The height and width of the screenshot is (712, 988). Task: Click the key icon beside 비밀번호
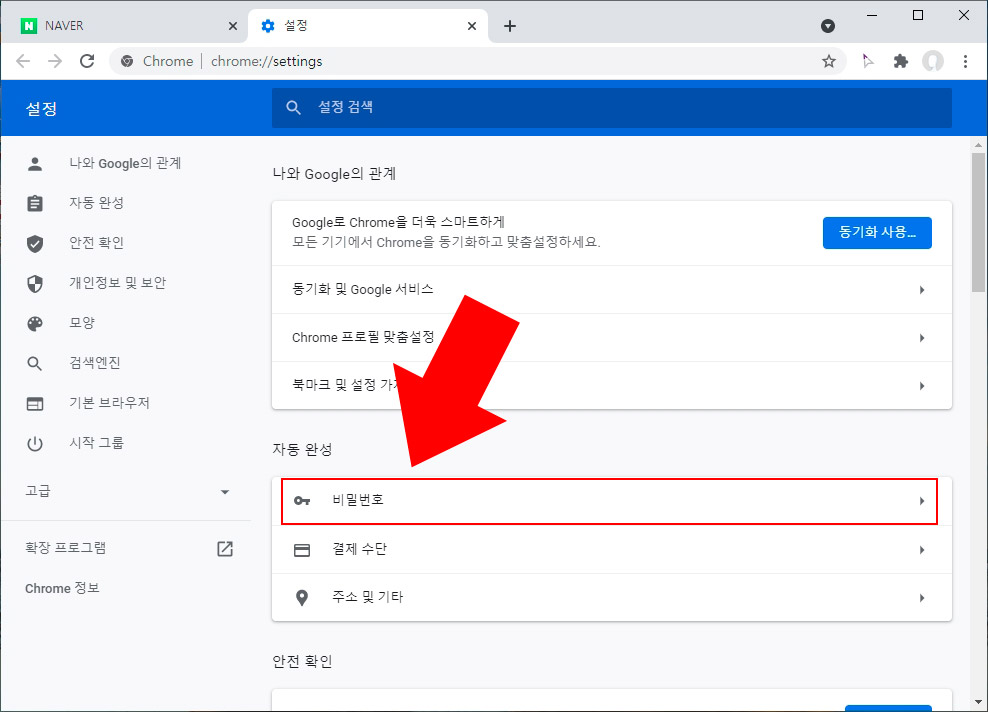tap(302, 501)
